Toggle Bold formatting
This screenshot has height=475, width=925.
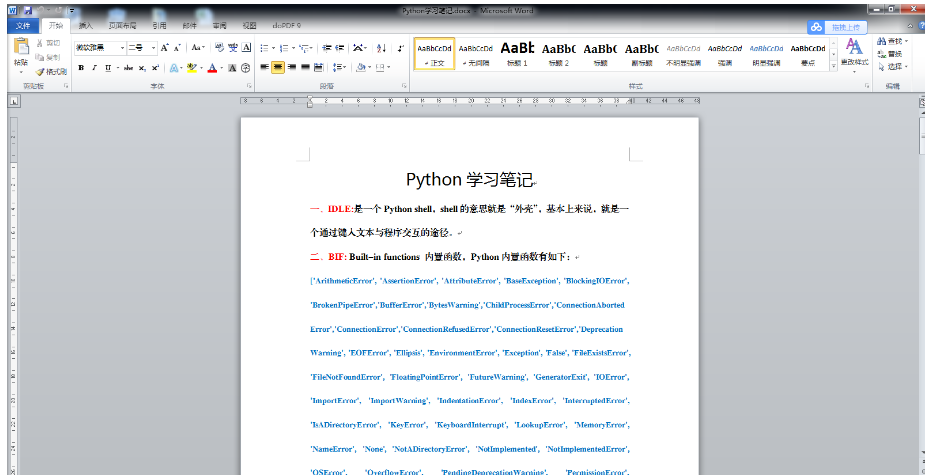(x=81, y=68)
